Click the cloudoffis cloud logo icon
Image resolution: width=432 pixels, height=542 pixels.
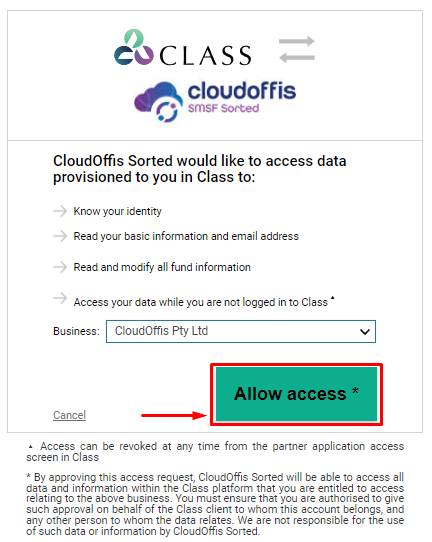coord(158,102)
